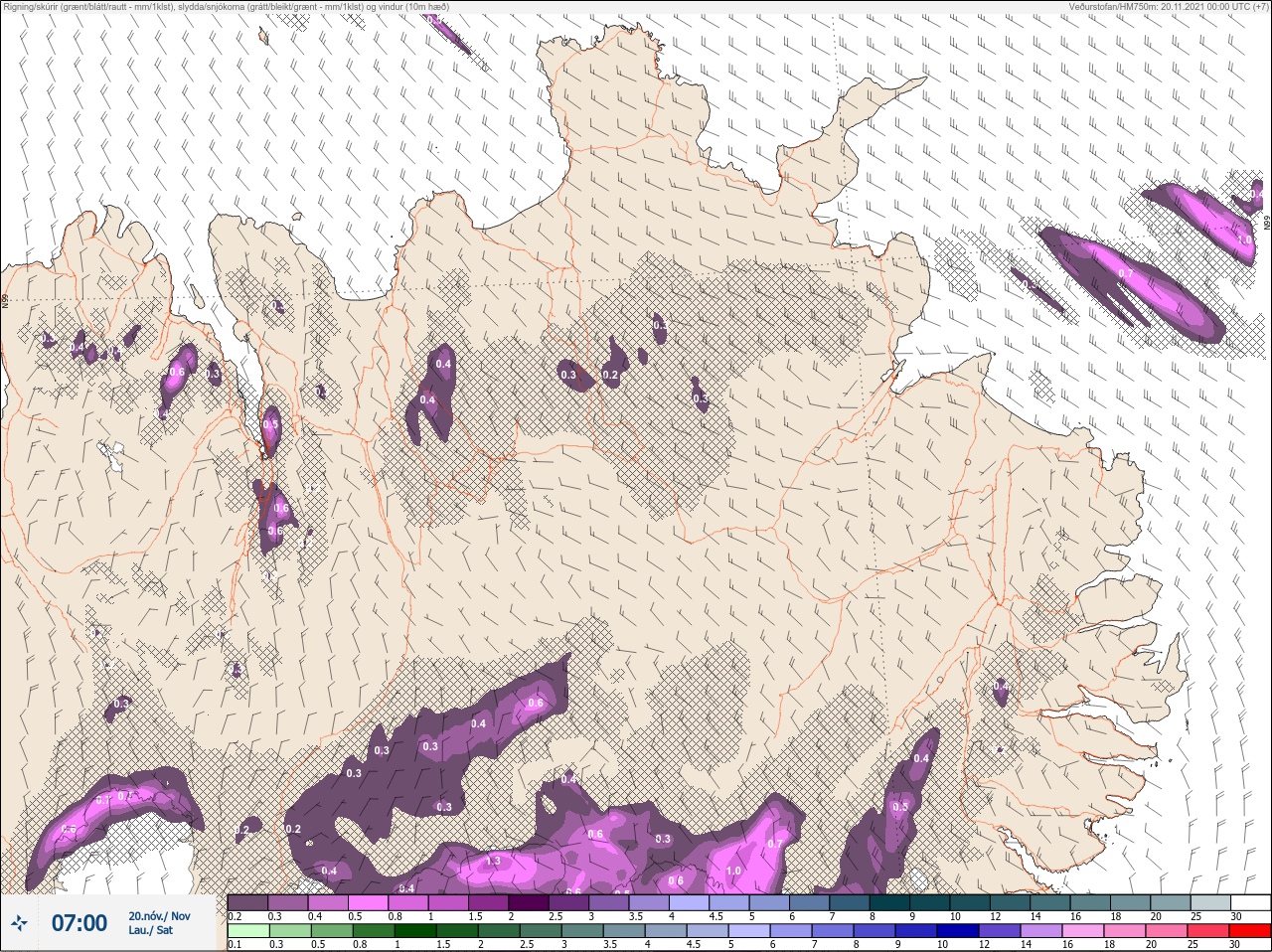Image resolution: width=1272 pixels, height=952 pixels.
Task: Click the '1.3' precipitation value on the map
Action: click(493, 861)
